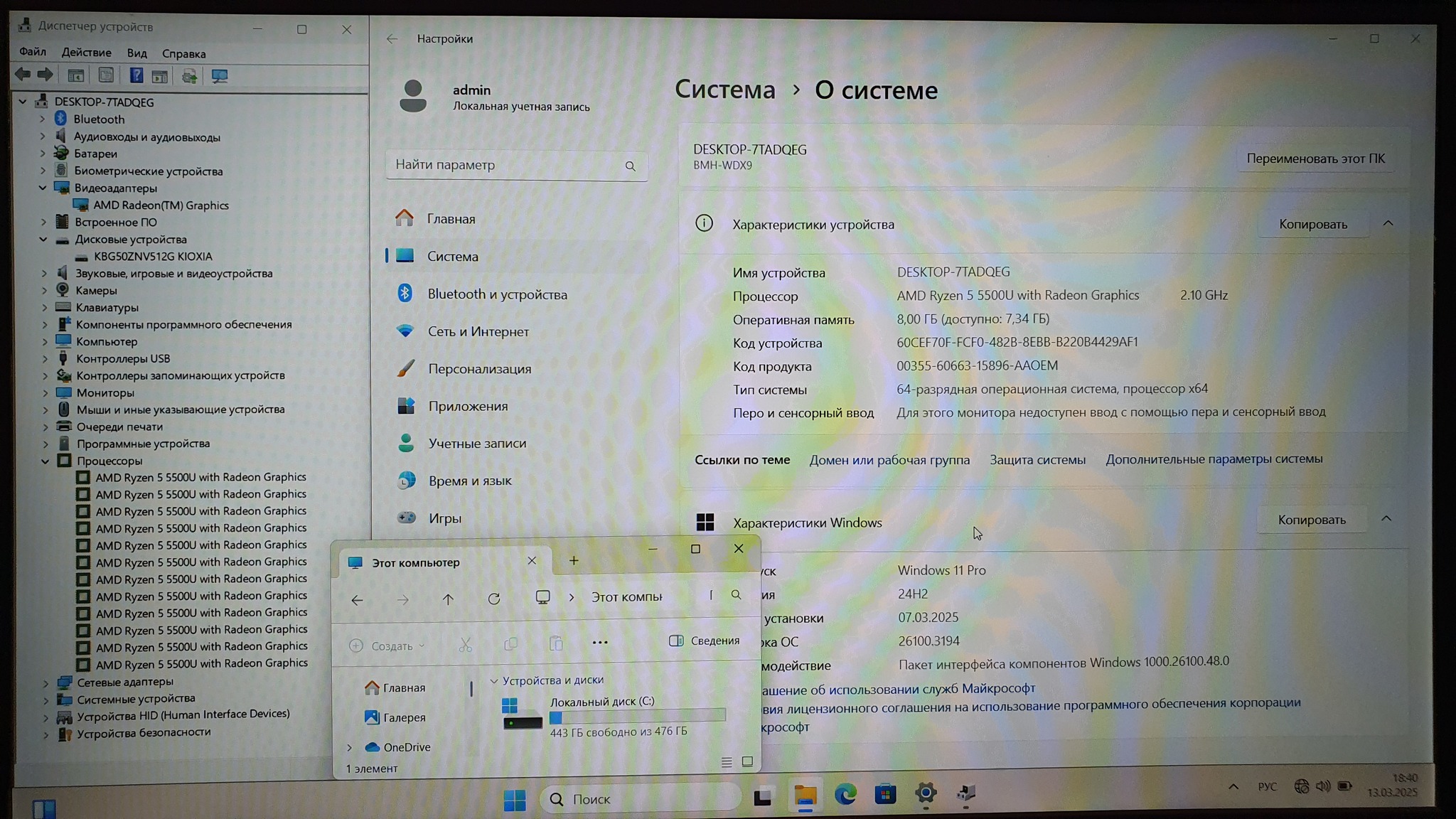Click the Help icon in Device Manager toolbar

pos(136,76)
